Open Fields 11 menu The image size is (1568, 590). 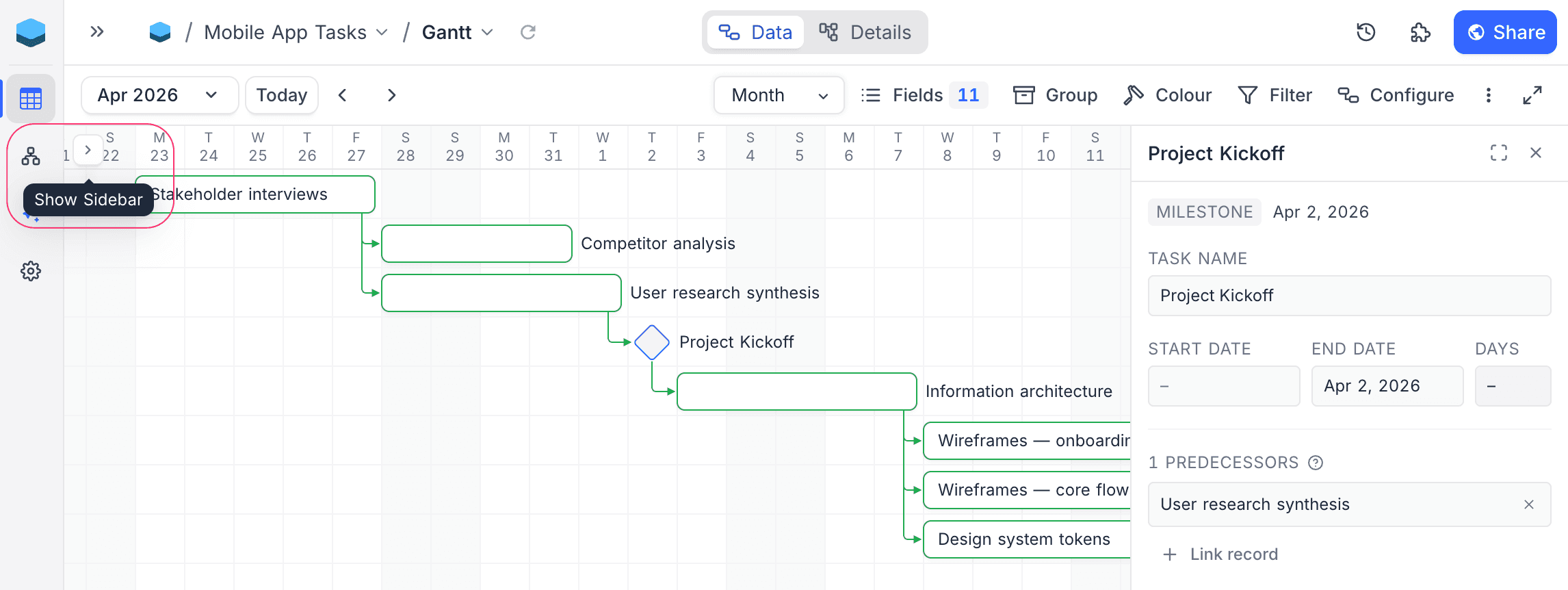(x=924, y=95)
